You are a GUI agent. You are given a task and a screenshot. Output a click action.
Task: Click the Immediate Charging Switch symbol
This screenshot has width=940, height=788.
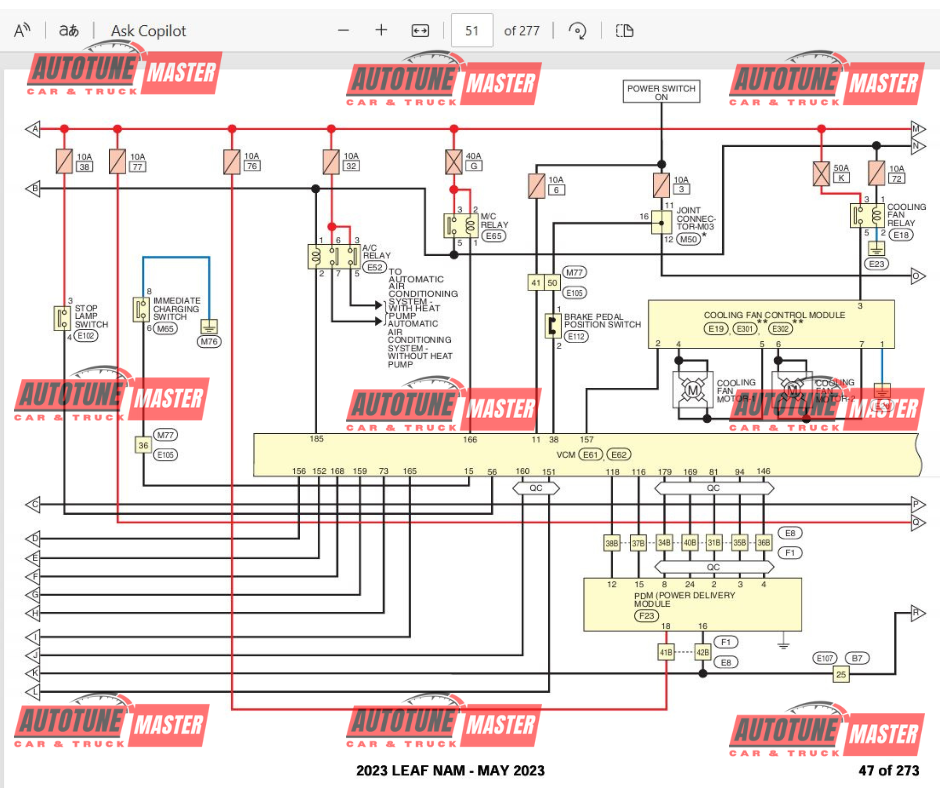point(142,309)
